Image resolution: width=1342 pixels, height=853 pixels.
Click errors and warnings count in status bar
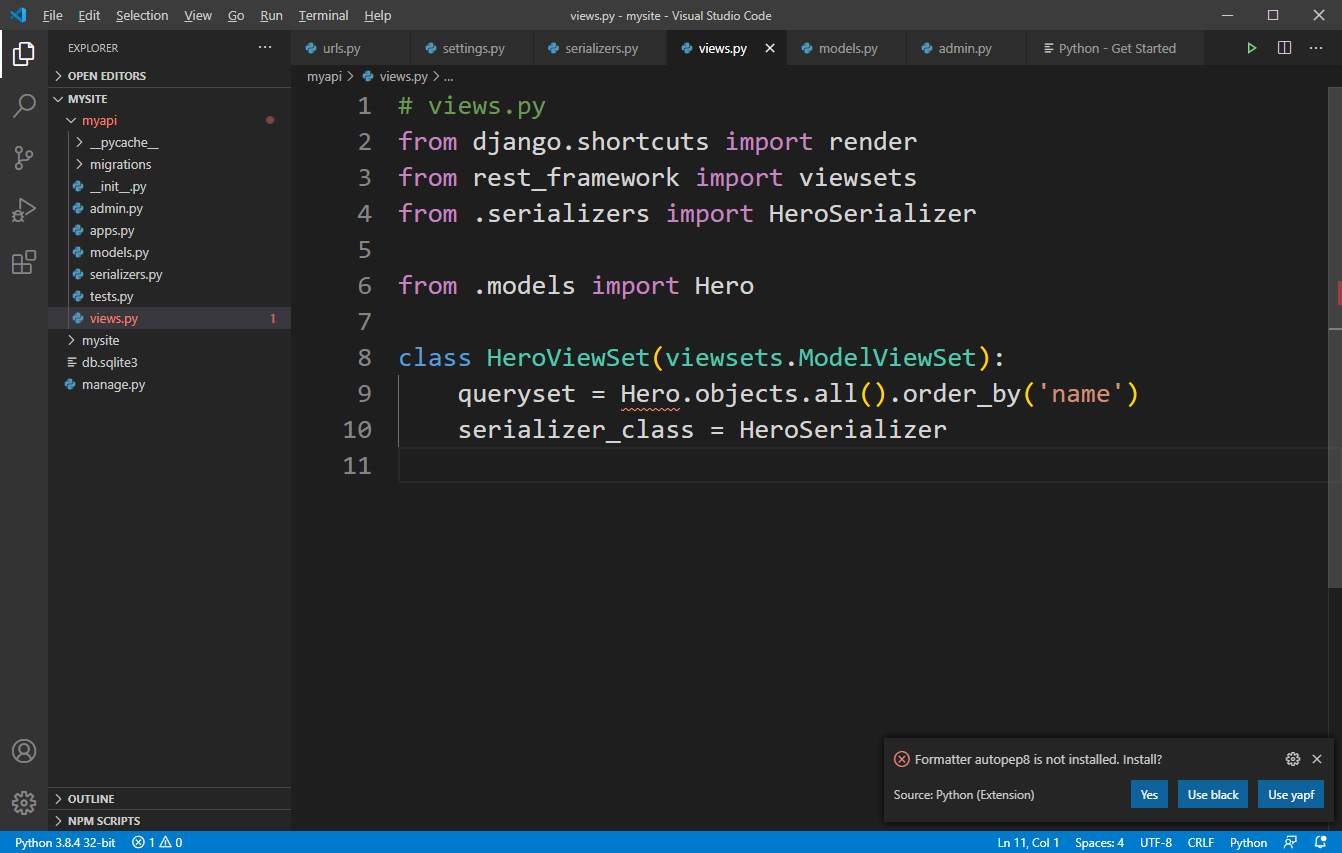(157, 842)
